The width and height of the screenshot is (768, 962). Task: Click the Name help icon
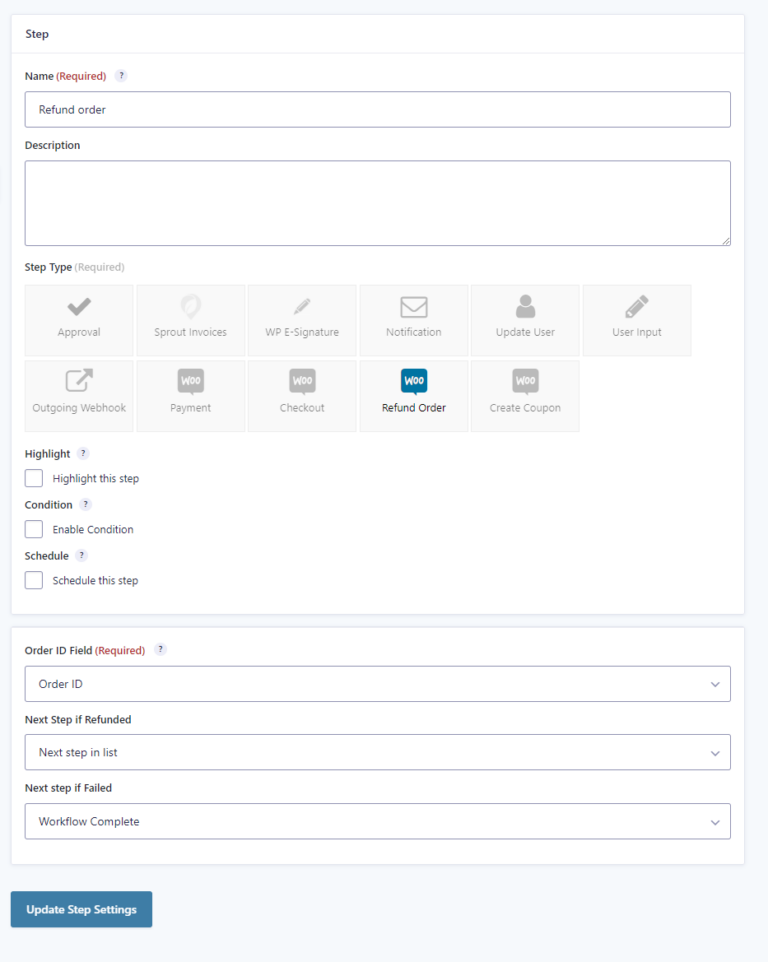coord(121,75)
